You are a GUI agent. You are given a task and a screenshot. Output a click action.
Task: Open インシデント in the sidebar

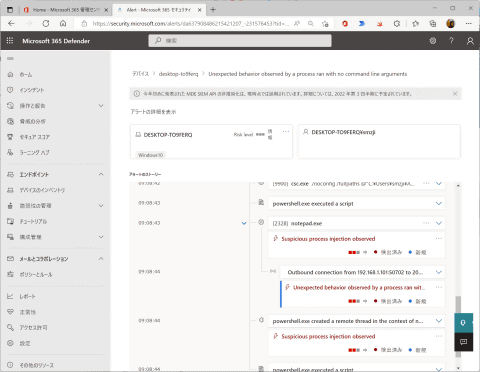(32, 90)
